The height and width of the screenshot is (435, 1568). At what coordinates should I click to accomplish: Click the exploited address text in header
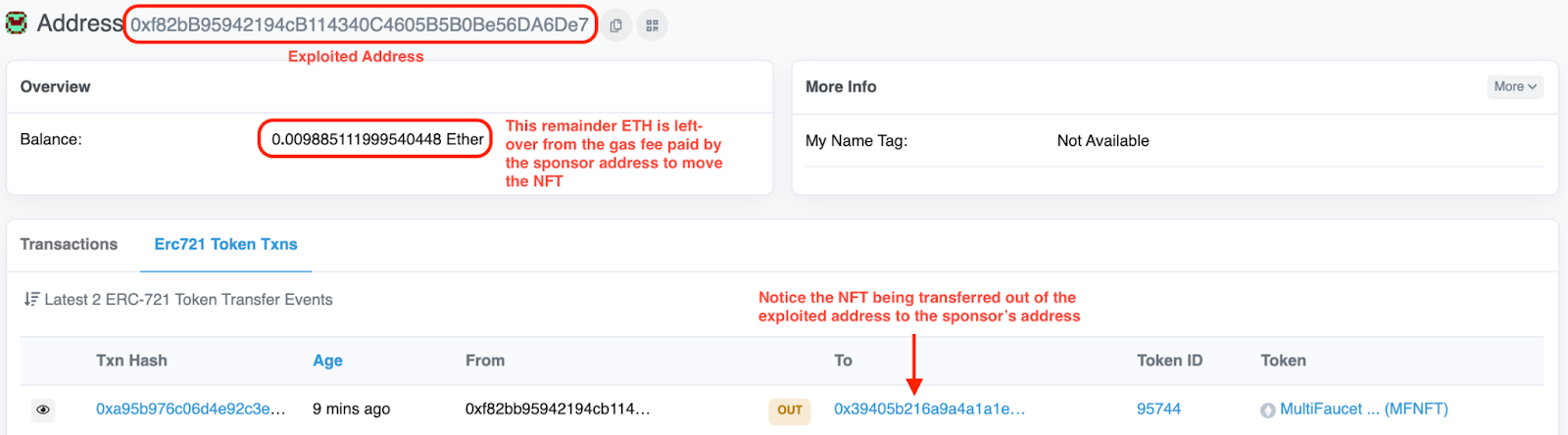pyautogui.click(x=360, y=24)
